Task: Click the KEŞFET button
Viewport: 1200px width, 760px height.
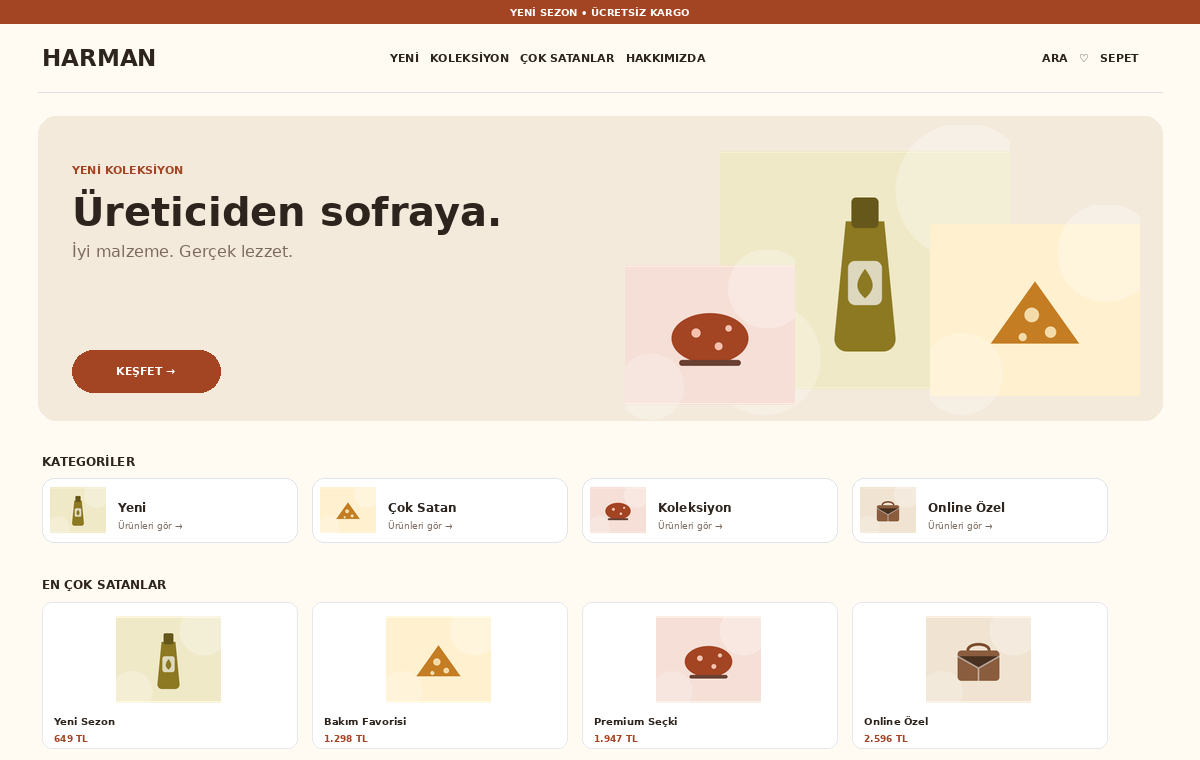Action: click(146, 371)
